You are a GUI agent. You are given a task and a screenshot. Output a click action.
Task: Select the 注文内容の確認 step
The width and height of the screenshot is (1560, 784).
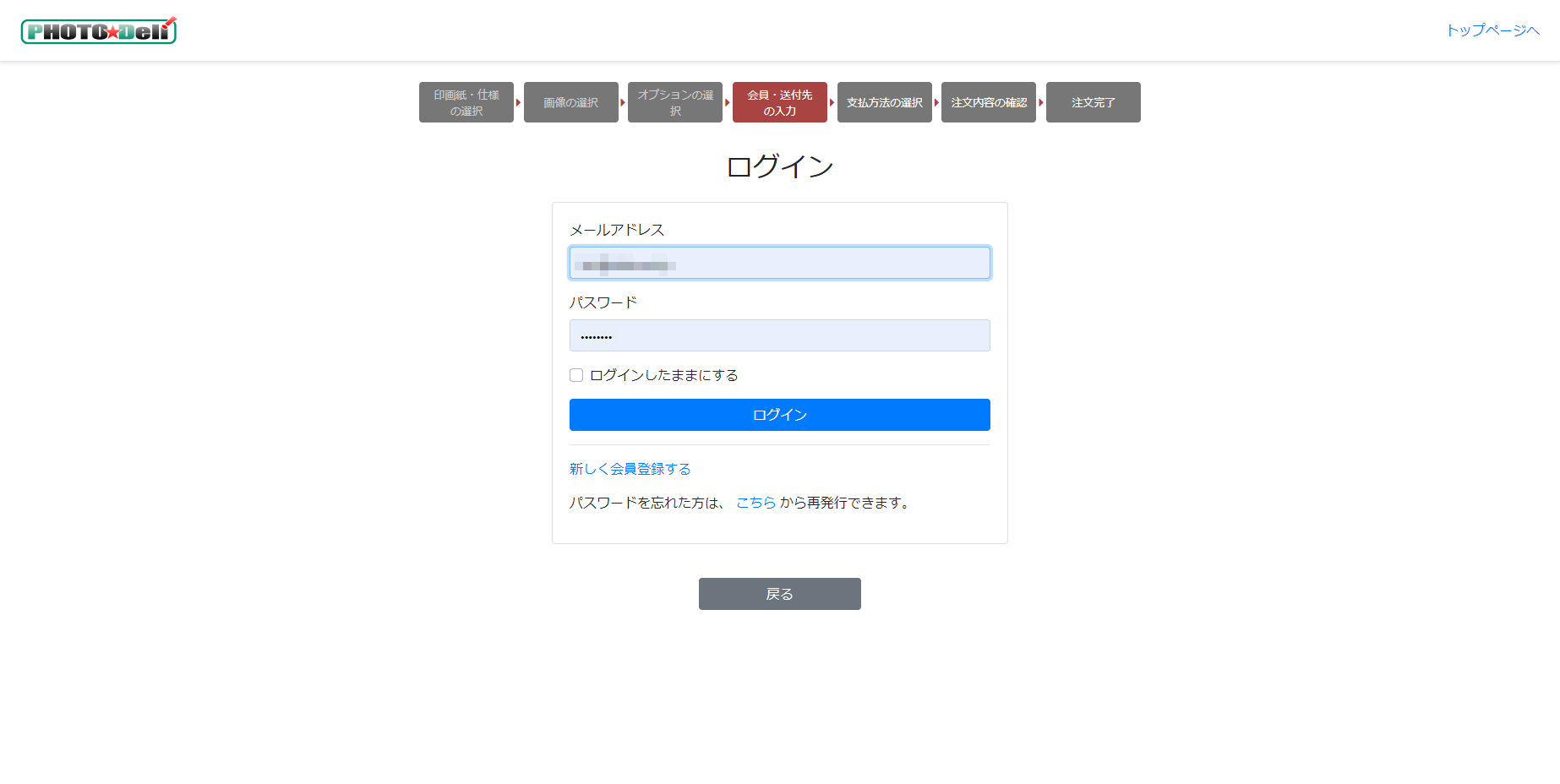point(988,102)
